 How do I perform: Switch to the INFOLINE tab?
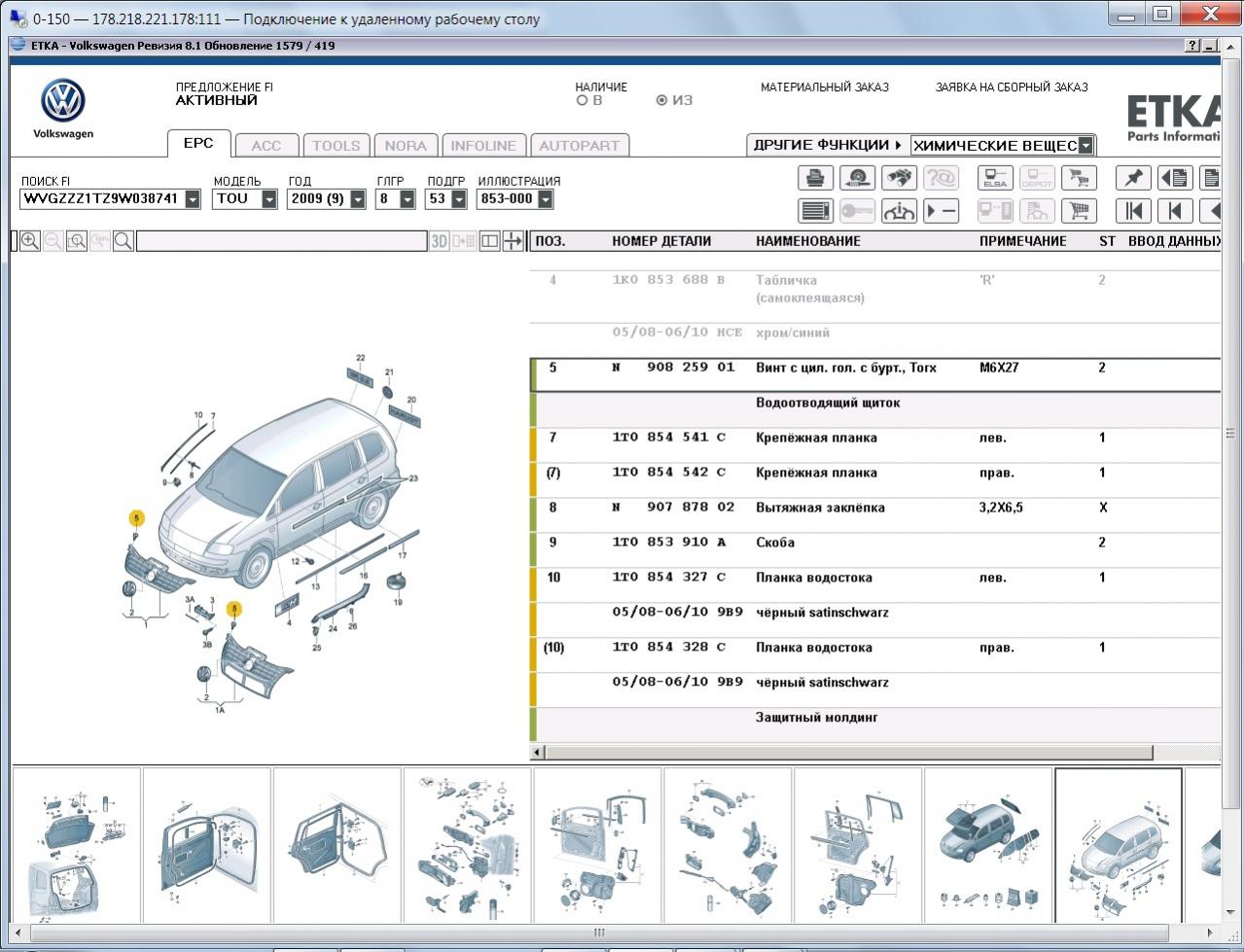[483, 146]
